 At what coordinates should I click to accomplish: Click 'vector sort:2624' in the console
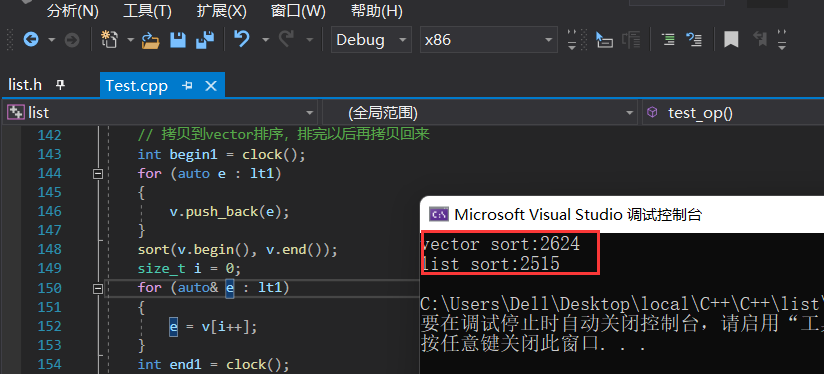501,244
